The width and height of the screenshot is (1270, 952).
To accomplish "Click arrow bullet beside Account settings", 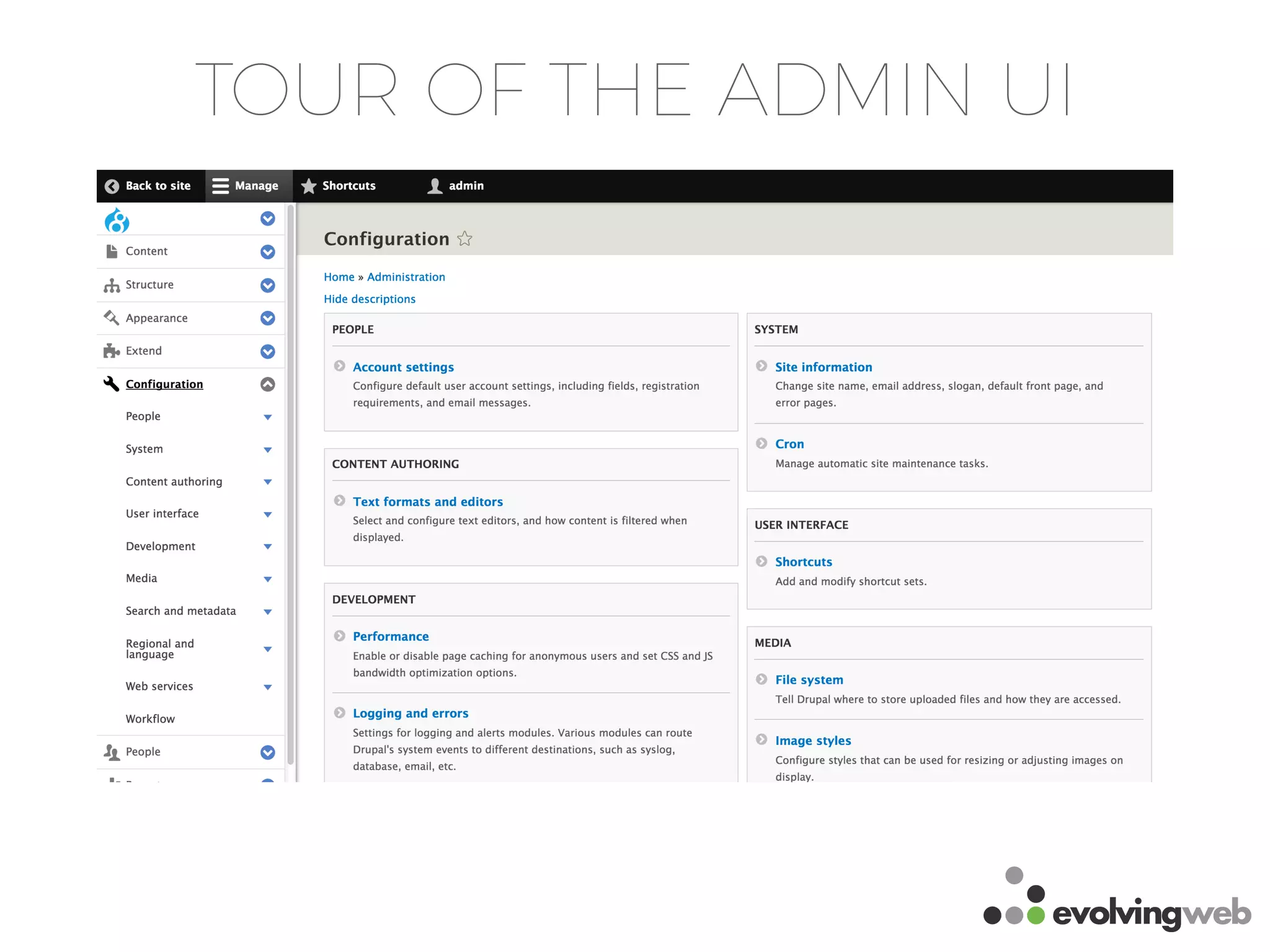I will coord(339,366).
